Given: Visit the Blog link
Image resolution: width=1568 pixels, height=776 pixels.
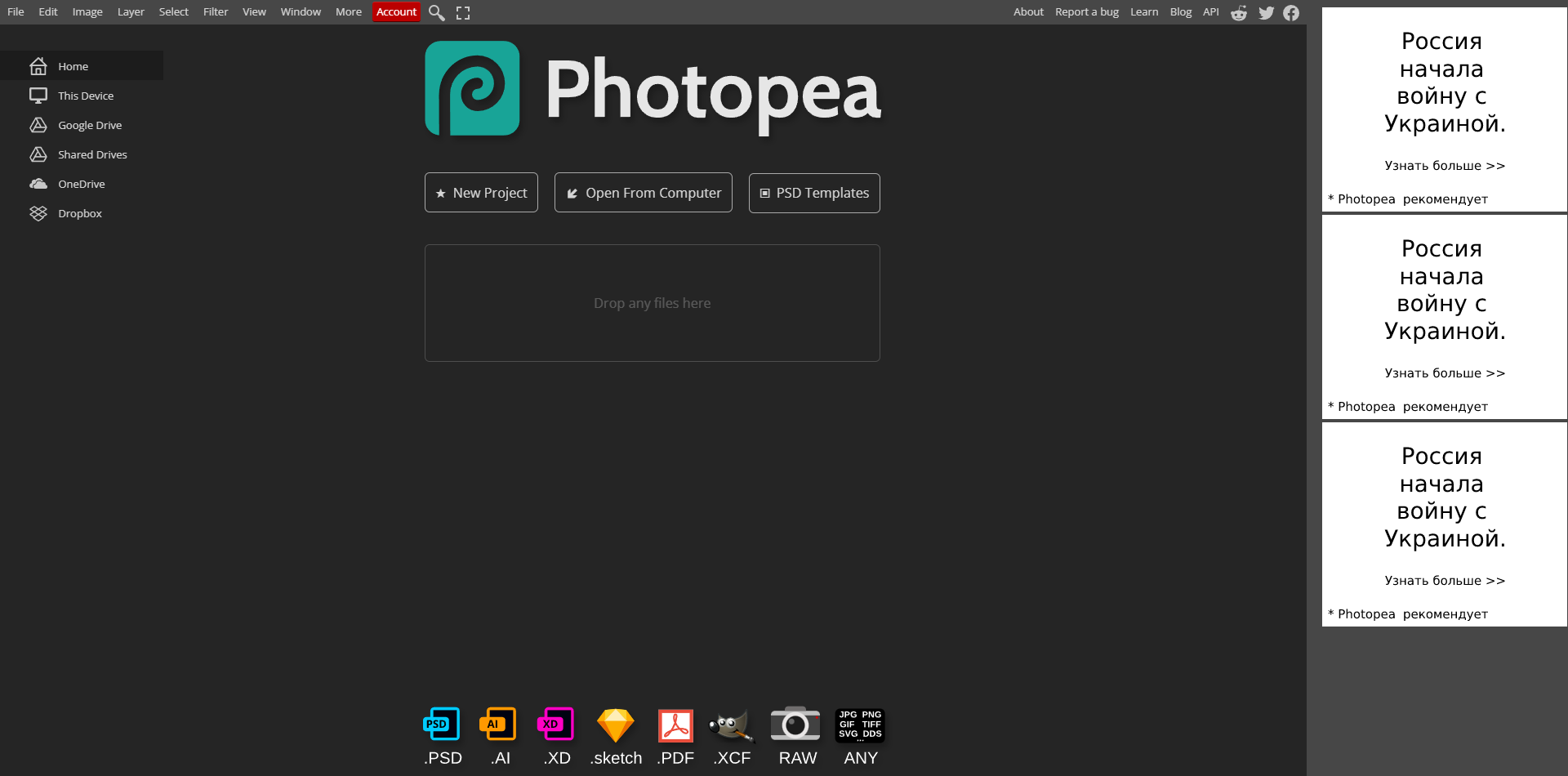Looking at the screenshot, I should click(1180, 12).
